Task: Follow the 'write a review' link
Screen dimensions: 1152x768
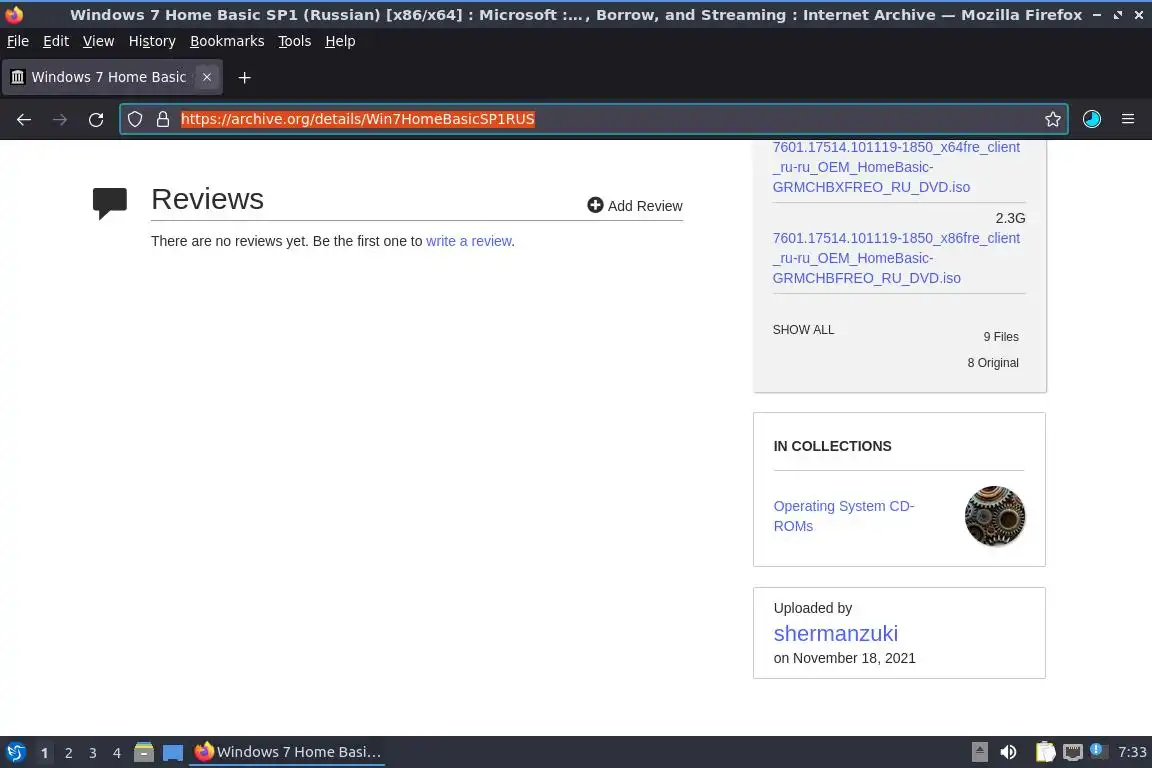Action: pyautogui.click(x=469, y=241)
